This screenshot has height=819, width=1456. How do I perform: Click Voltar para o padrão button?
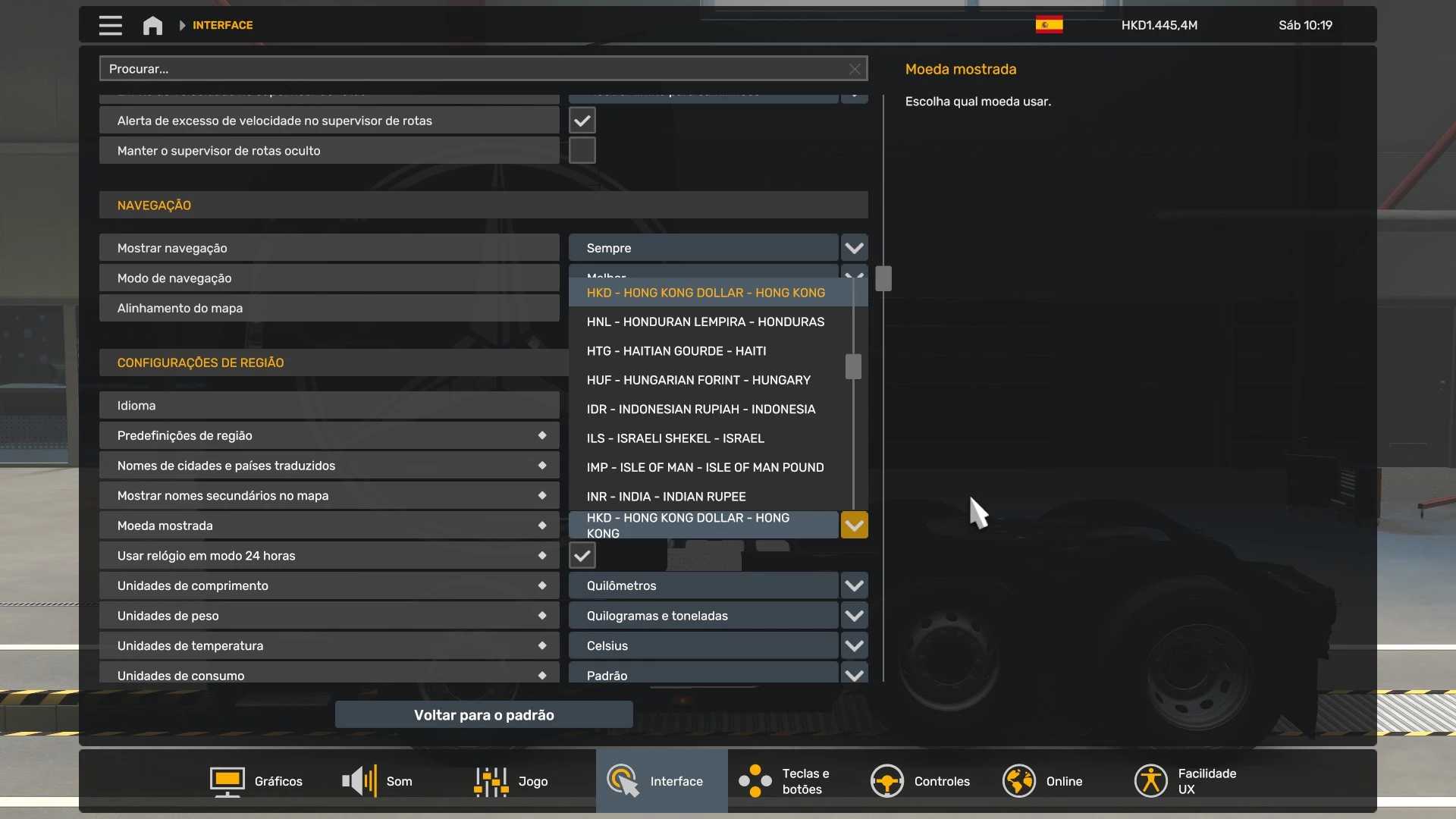[x=484, y=715]
